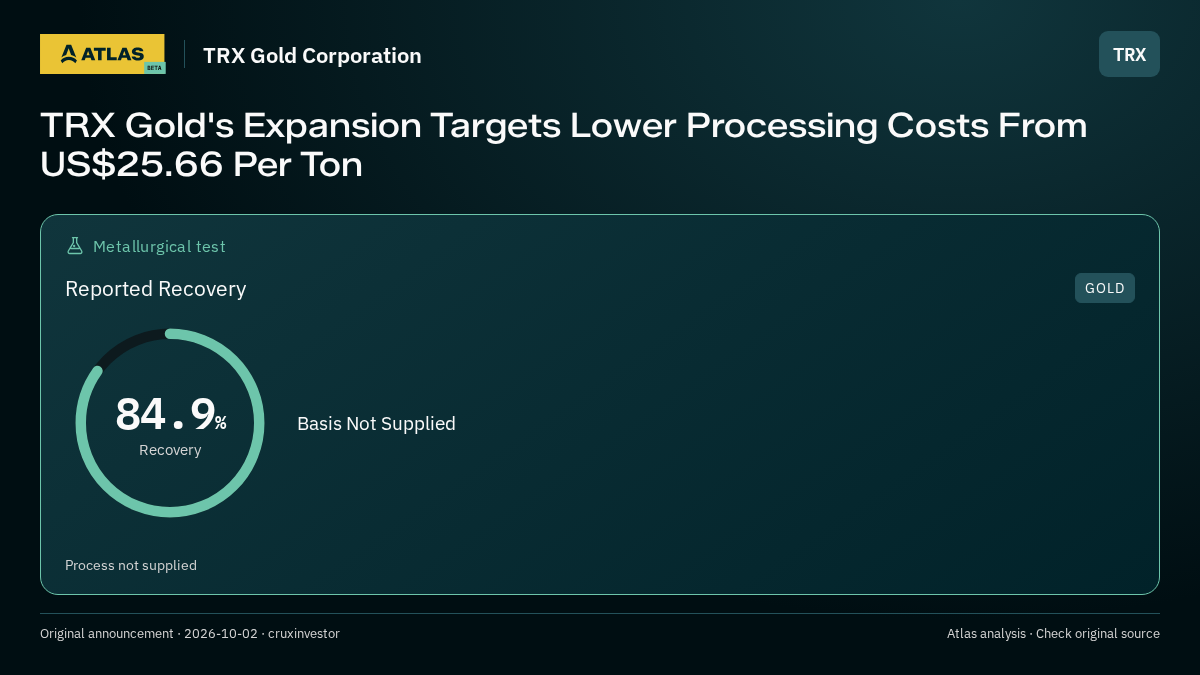
Task: Click the Atlas beta logo
Action: click(x=102, y=54)
